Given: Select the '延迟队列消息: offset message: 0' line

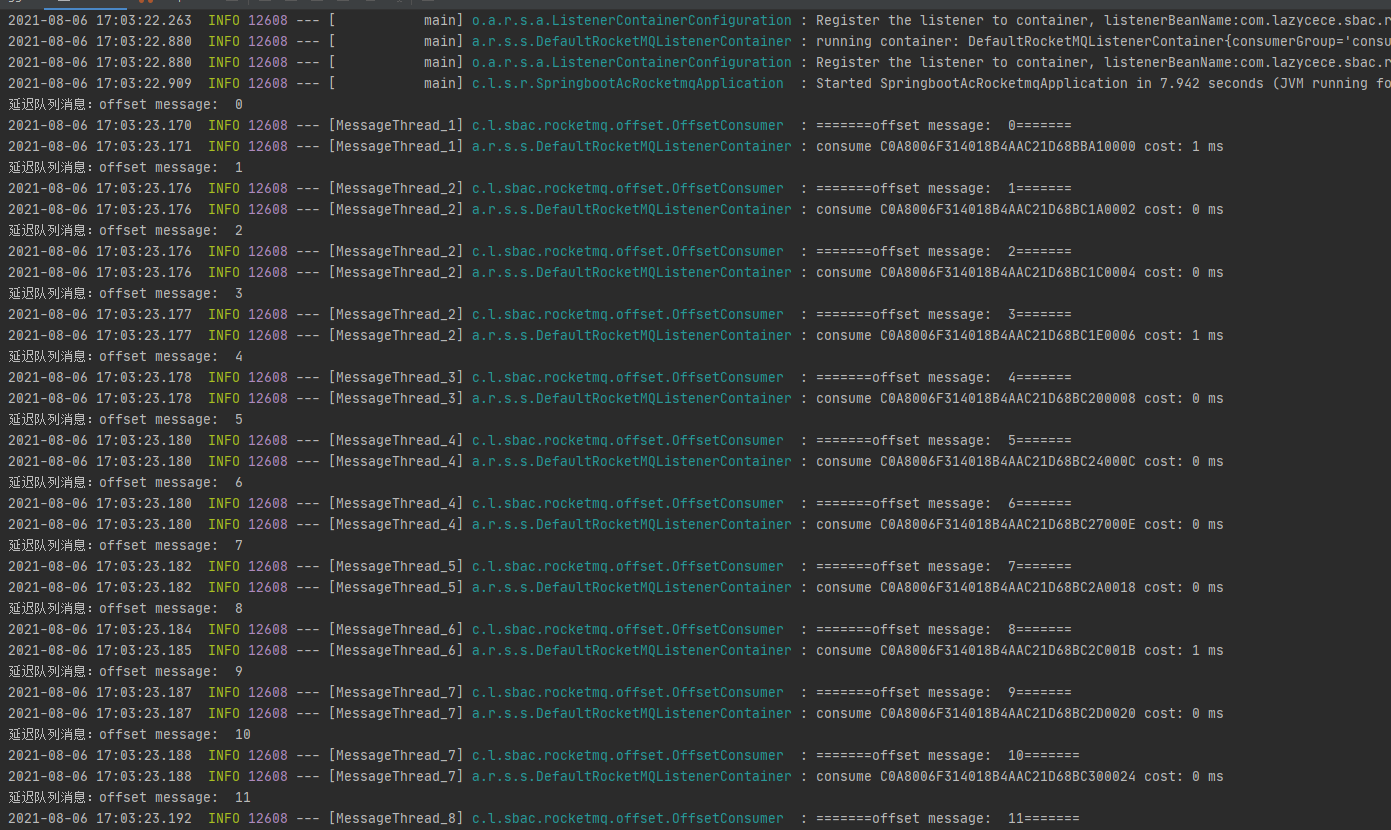Looking at the screenshot, I should point(126,104).
